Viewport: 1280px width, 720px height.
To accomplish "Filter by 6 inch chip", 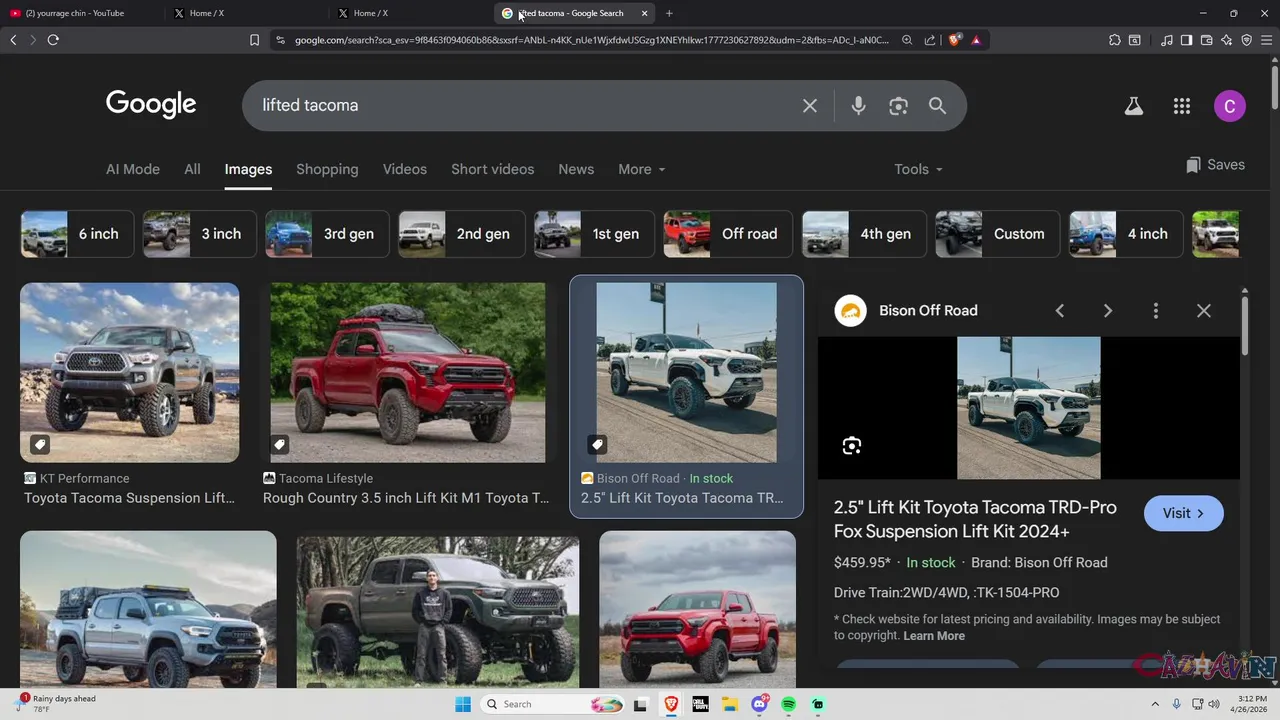I will tap(75, 234).
